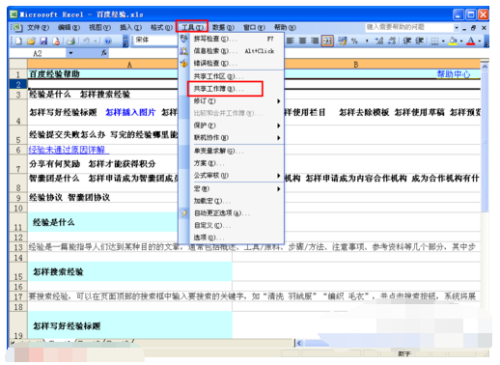Click the 怎样插入图片 blue link
This screenshot has height=365, width=500.
coord(130,112)
